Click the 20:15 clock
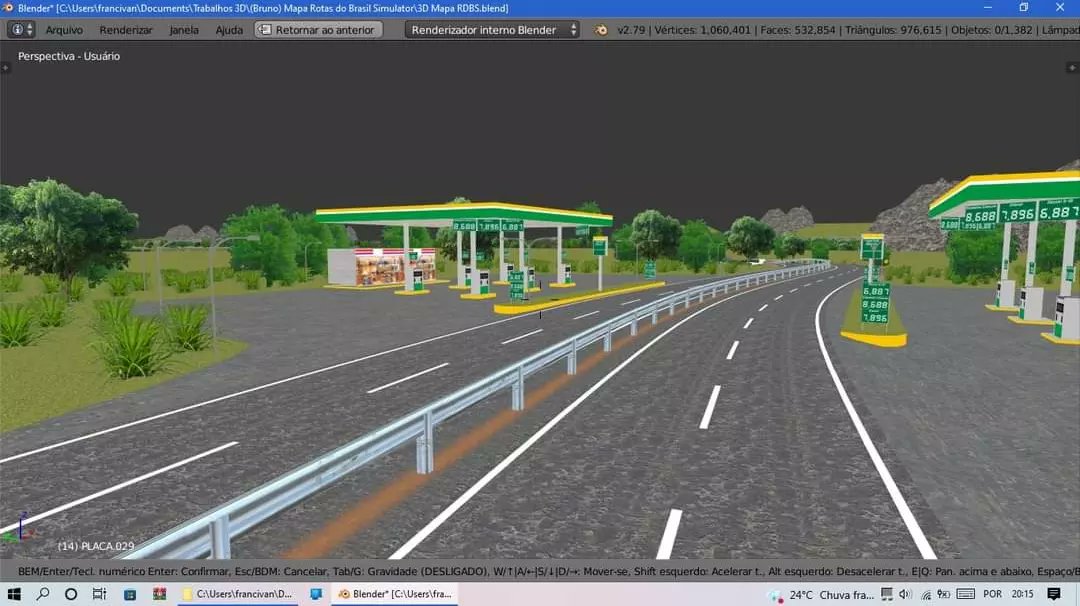 pos(1023,594)
